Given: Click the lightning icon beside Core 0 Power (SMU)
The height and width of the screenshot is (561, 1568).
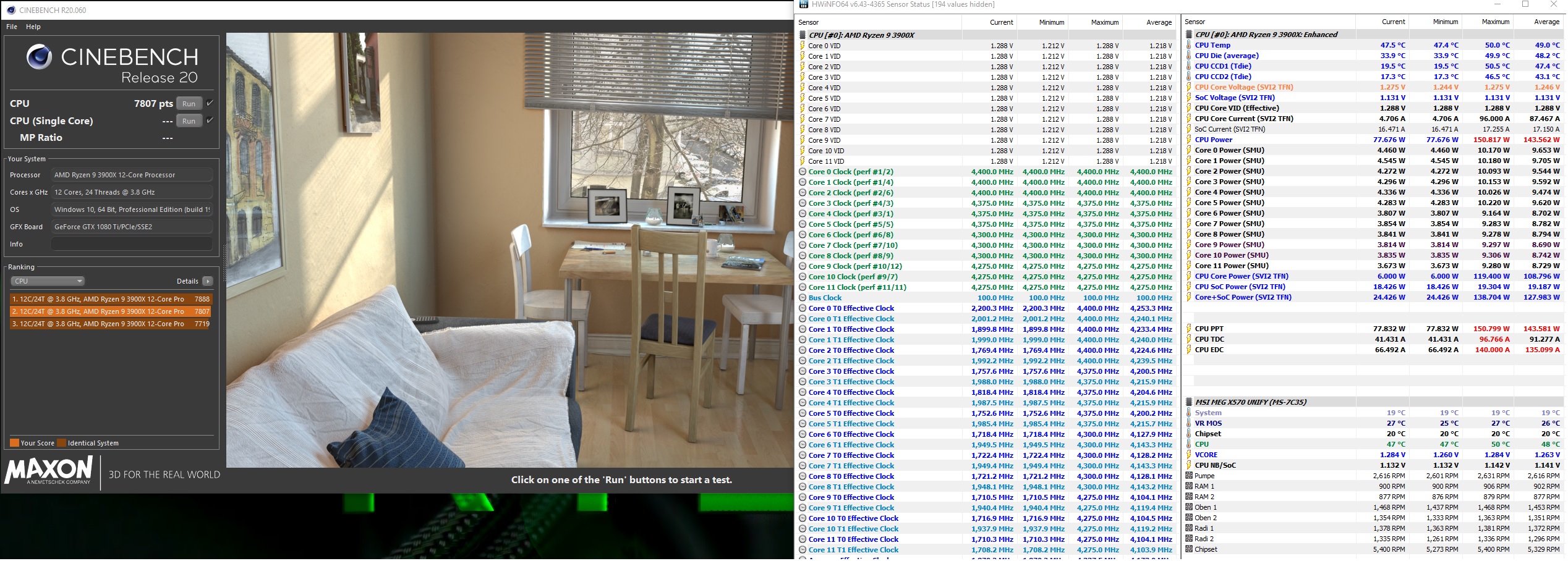Looking at the screenshot, I should coord(1189,150).
